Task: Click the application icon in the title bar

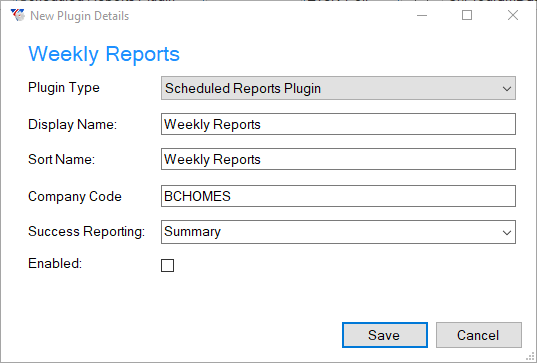Action: [x=18, y=15]
